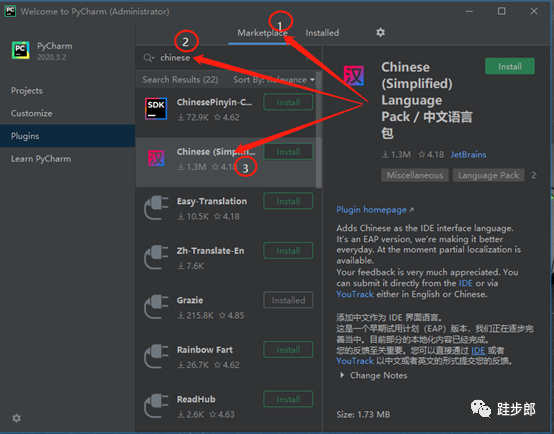
Task: Click the Easy-Translation plugin icon
Action: click(156, 208)
